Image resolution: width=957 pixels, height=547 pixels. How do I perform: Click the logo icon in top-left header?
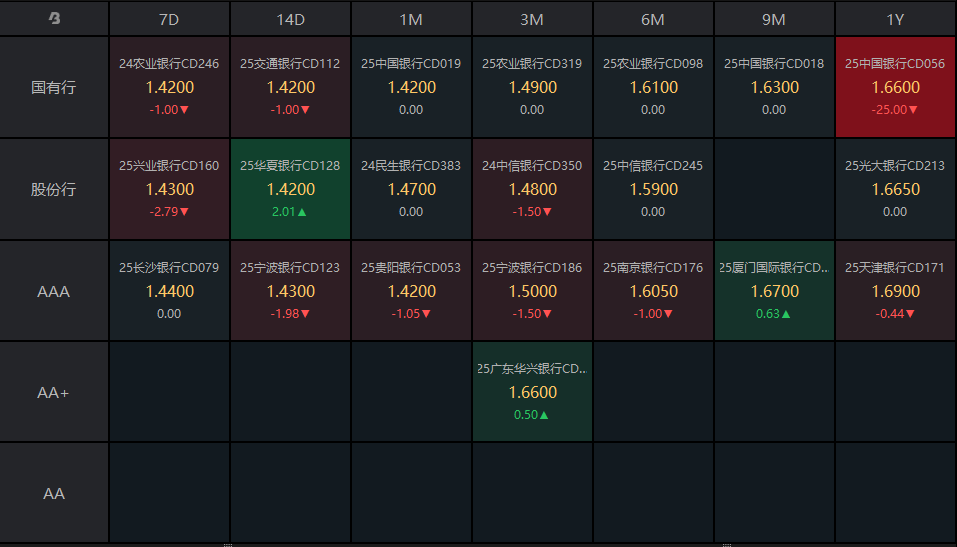pos(54,18)
